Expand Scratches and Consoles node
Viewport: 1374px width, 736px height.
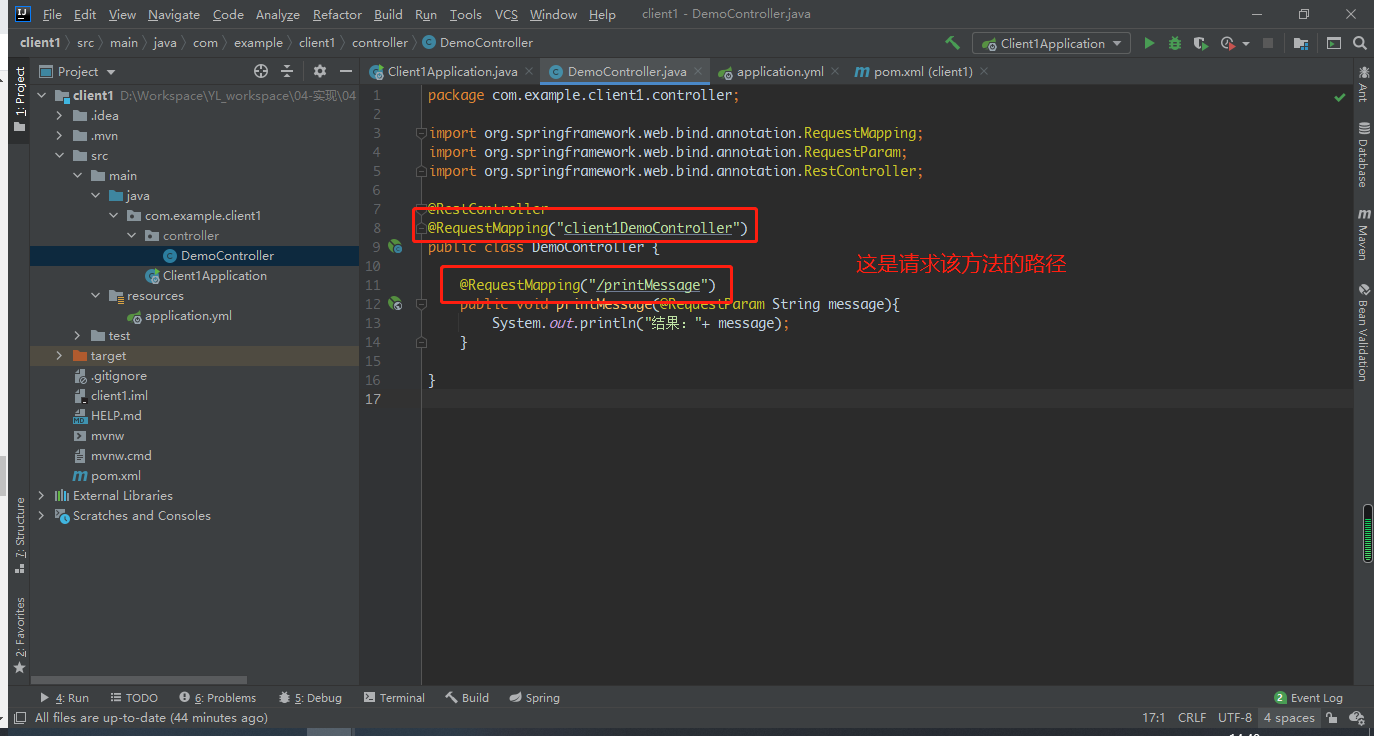pyautogui.click(x=42, y=515)
